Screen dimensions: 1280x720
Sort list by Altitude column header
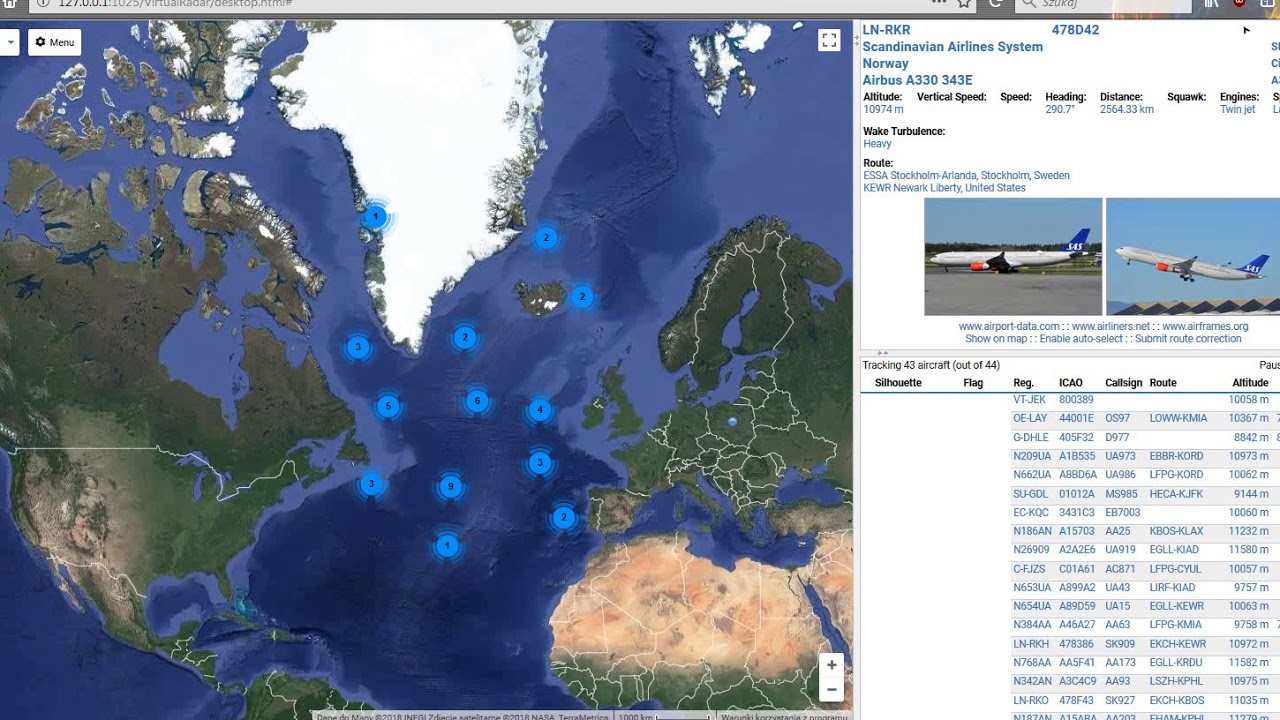point(1250,383)
